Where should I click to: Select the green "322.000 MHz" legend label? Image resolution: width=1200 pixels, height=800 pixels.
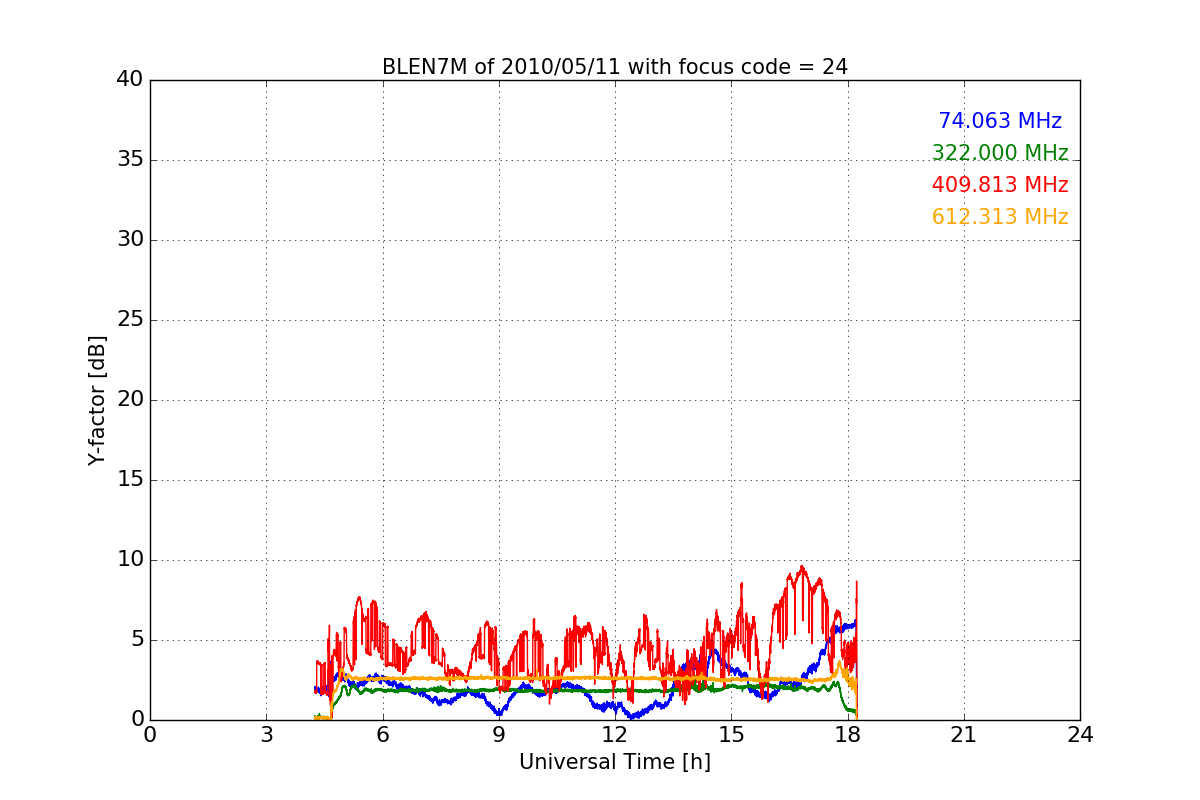pyautogui.click(x=1000, y=153)
